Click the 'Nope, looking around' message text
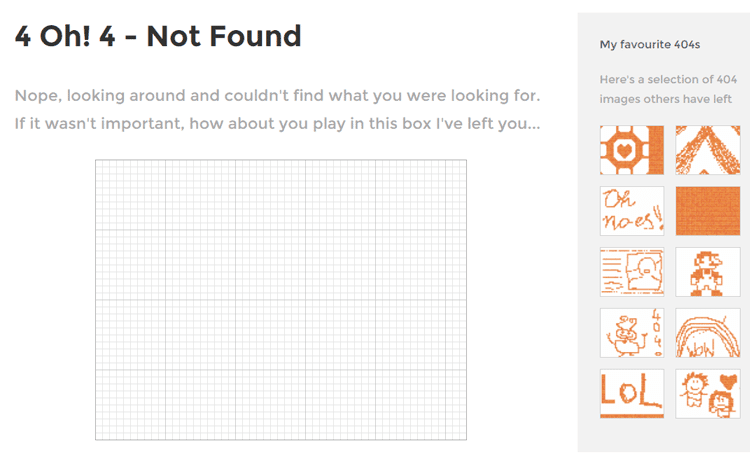This screenshot has height=464, width=750. [277, 96]
